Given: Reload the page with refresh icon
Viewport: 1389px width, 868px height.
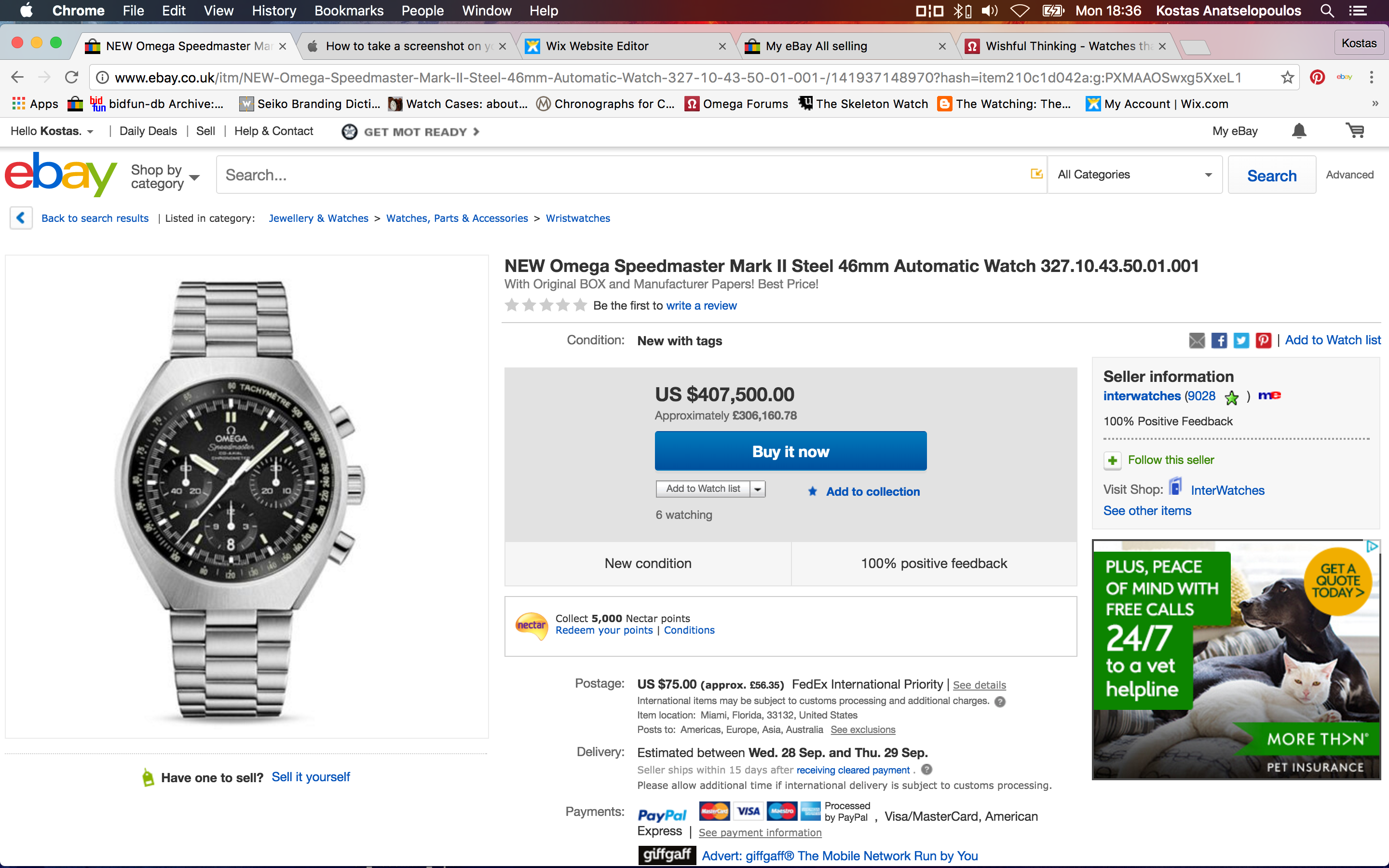Looking at the screenshot, I should (x=71, y=78).
